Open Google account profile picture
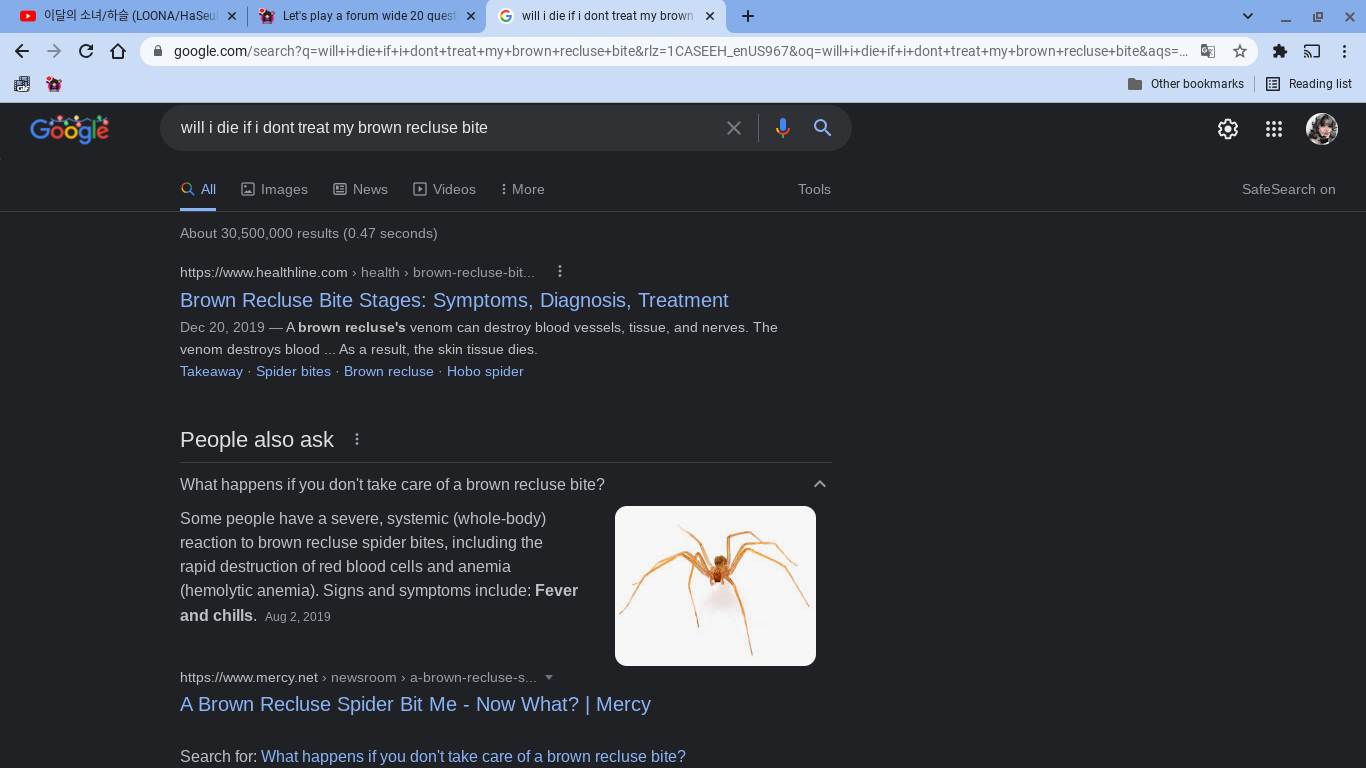Screen dimensions: 1366x768 point(1322,129)
